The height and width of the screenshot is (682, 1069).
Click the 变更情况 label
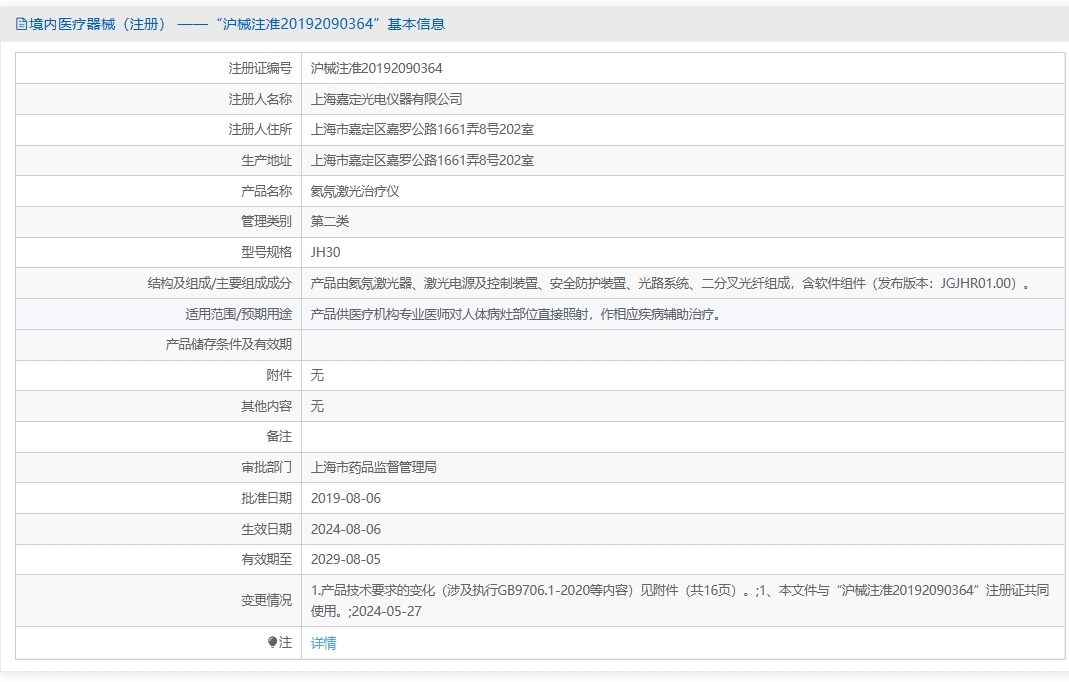tap(266, 601)
